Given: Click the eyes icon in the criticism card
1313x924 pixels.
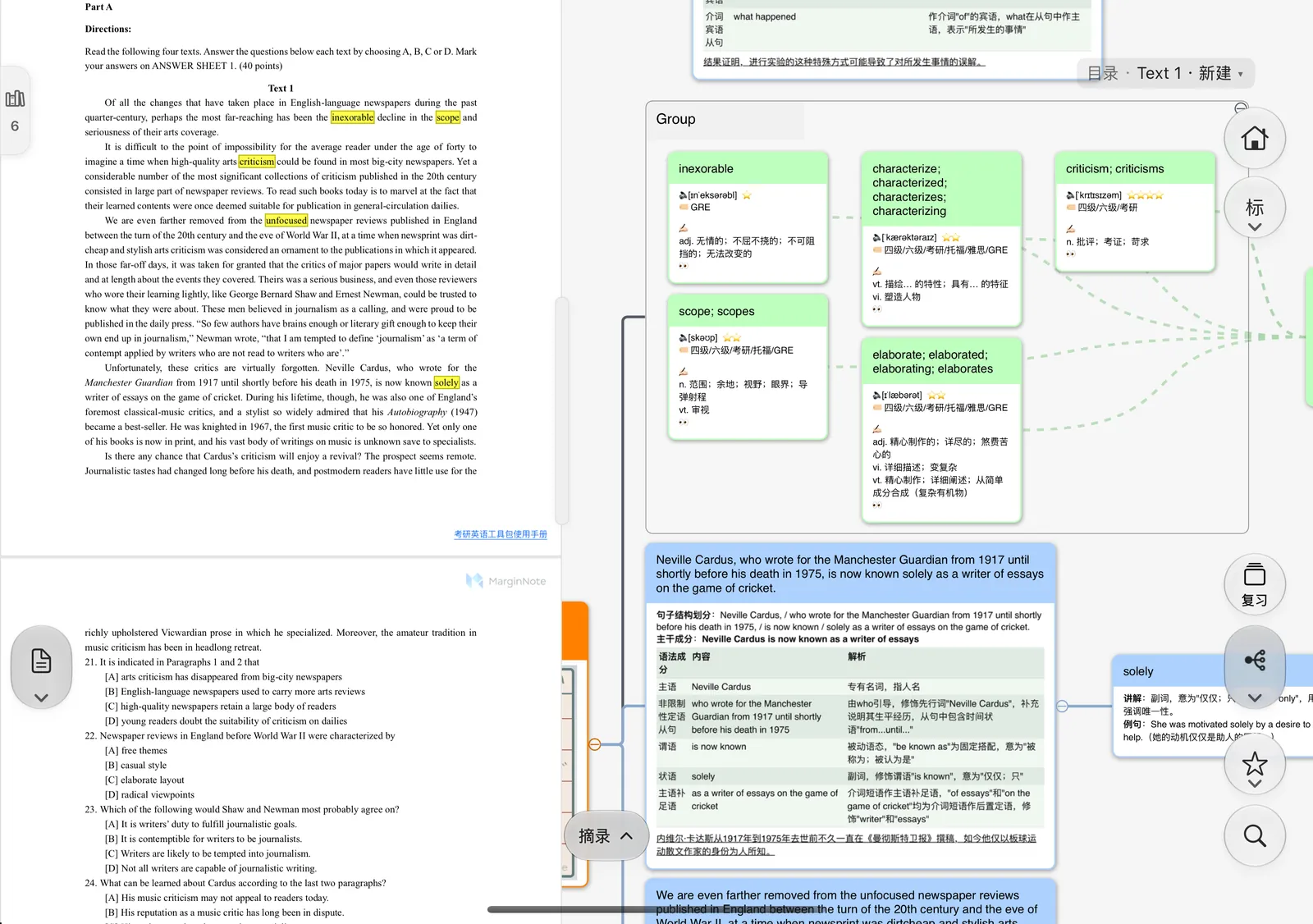Looking at the screenshot, I should pyautogui.click(x=1070, y=254).
